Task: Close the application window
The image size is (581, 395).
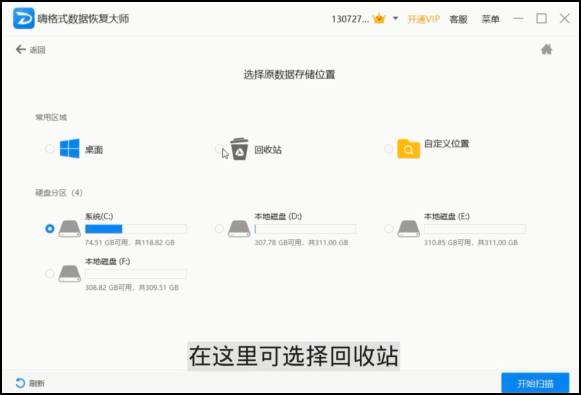Action: click(564, 18)
